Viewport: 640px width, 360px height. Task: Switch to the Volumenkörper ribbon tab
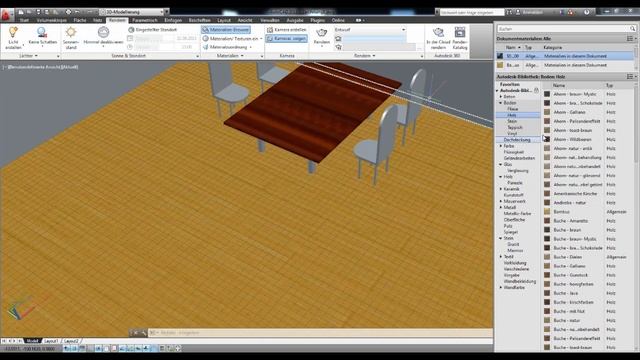point(52,20)
